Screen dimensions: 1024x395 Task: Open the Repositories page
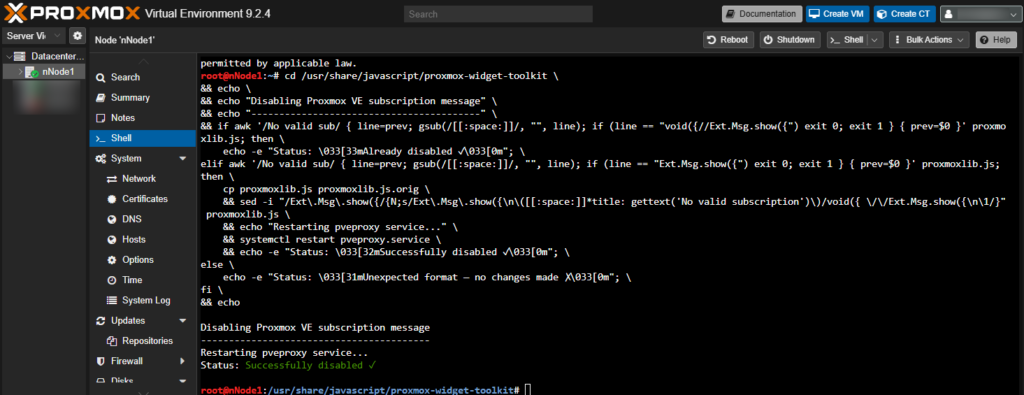(x=142, y=341)
